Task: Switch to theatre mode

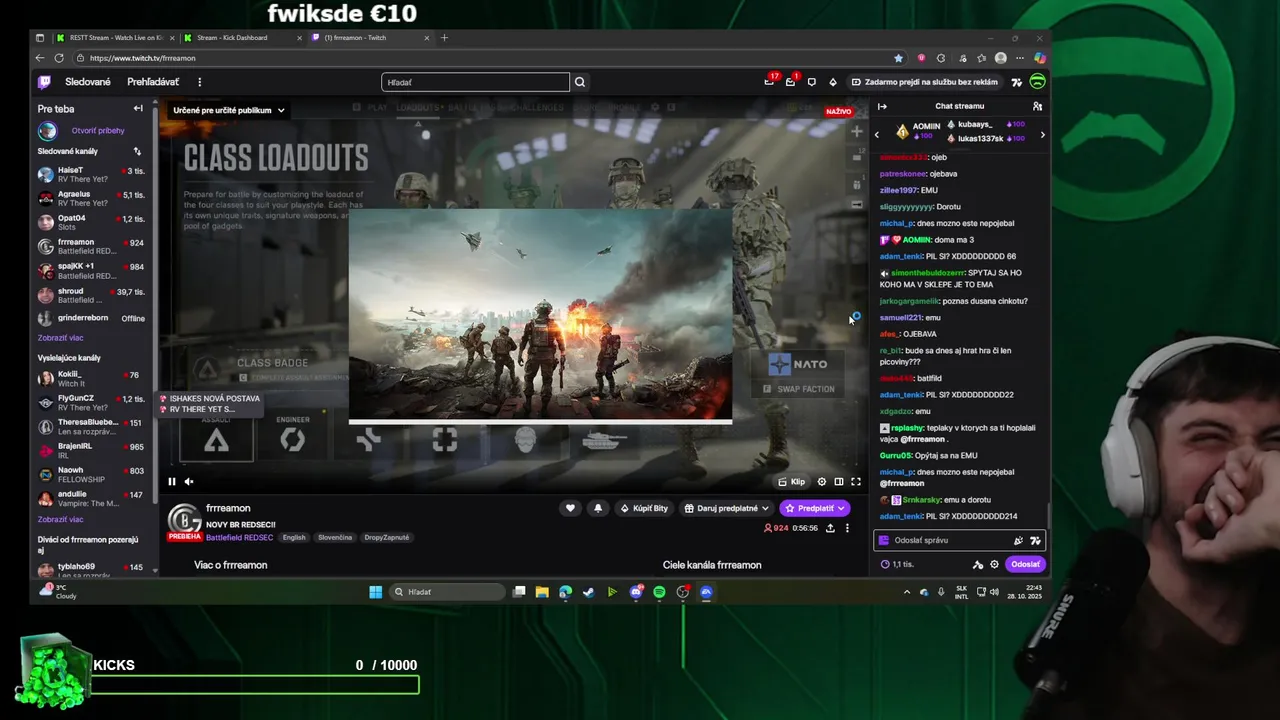Action: coord(839,481)
